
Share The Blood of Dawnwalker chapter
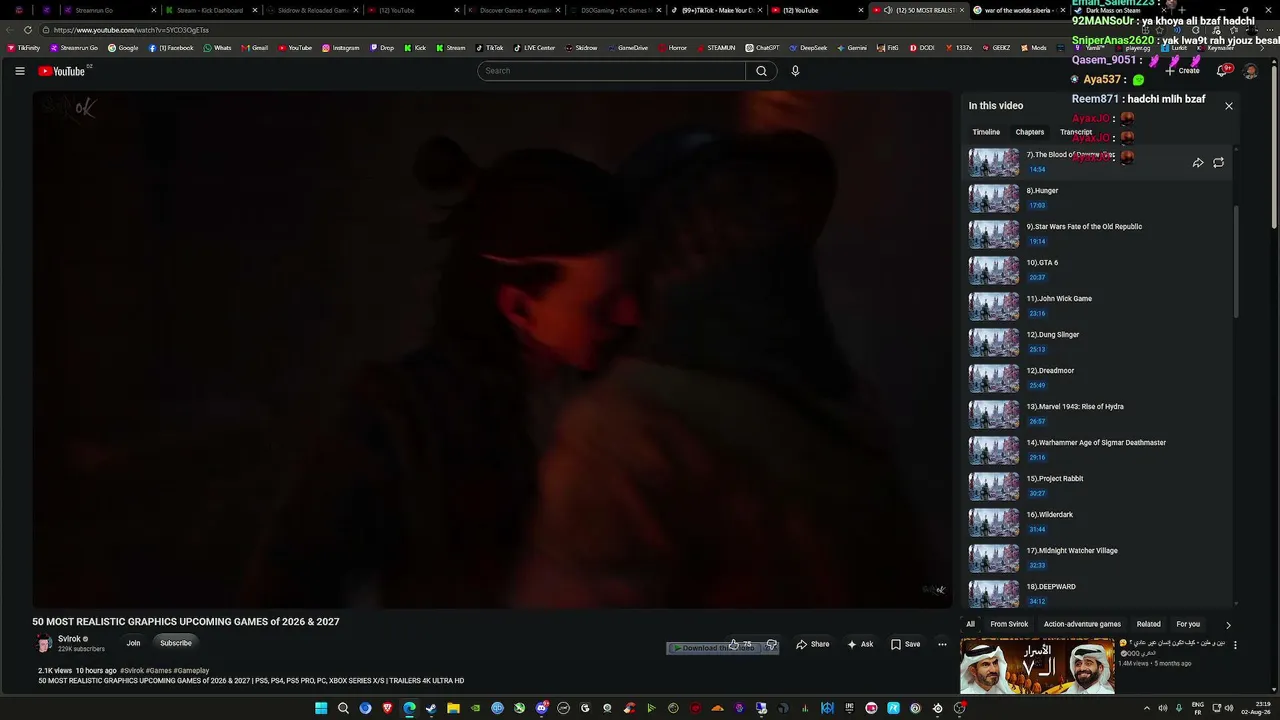coord(1198,163)
